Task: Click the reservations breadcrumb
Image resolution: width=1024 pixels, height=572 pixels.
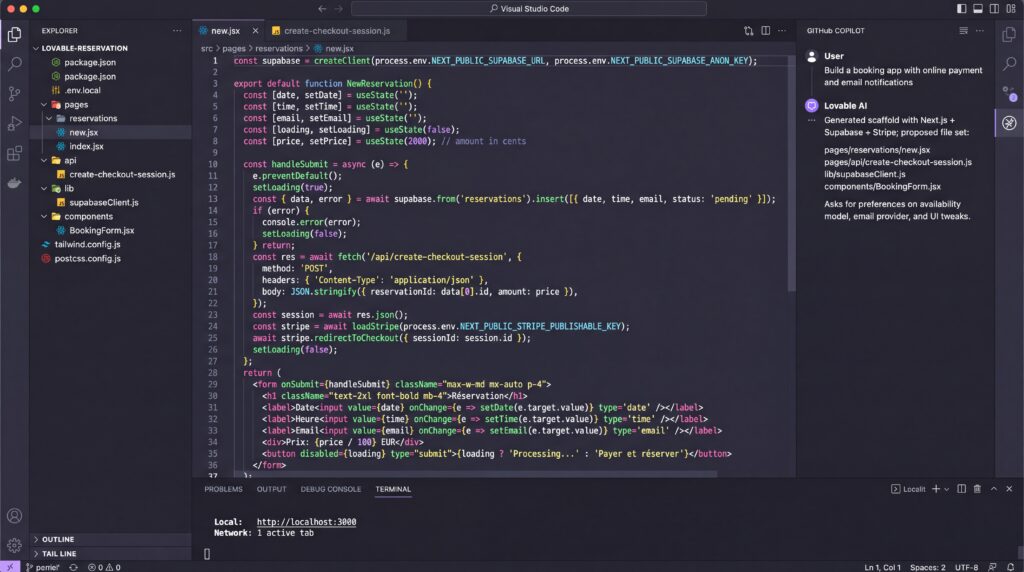Action: (x=279, y=48)
